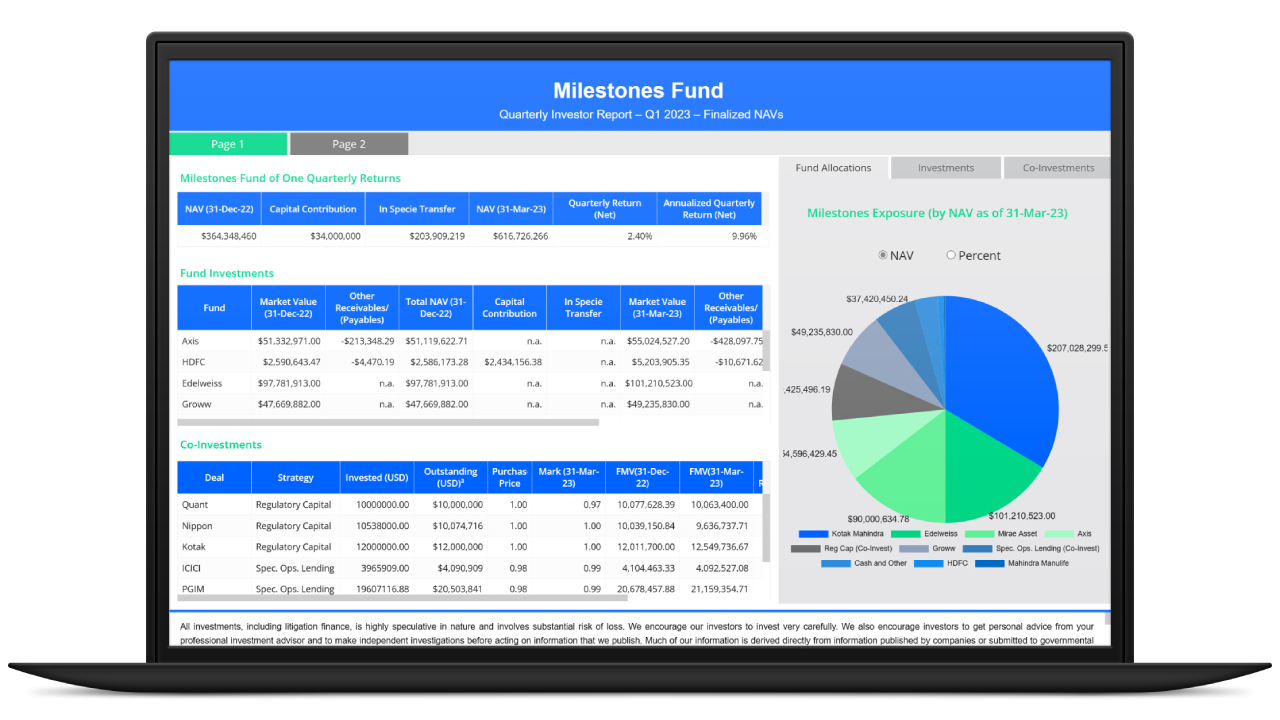1280x720 pixels.
Task: Click the Strategy column header
Action: click(295, 478)
